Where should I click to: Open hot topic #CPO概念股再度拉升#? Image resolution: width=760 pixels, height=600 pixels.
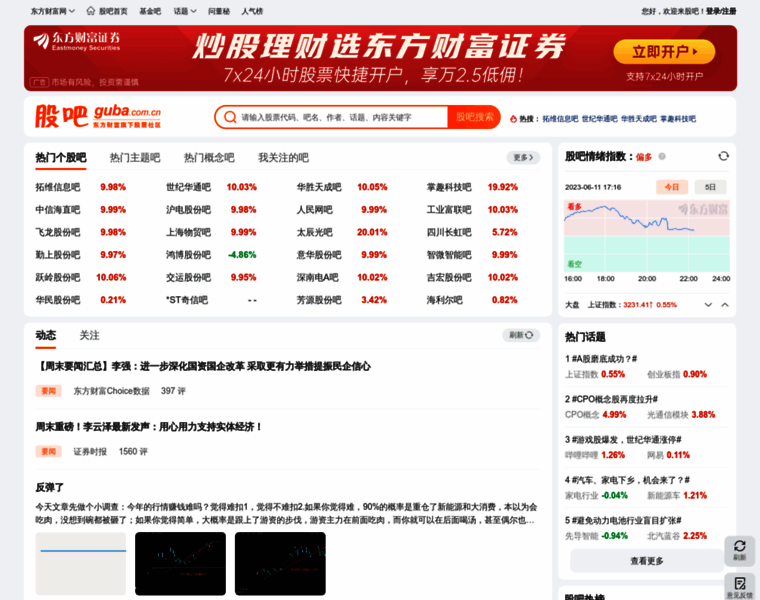click(611, 399)
